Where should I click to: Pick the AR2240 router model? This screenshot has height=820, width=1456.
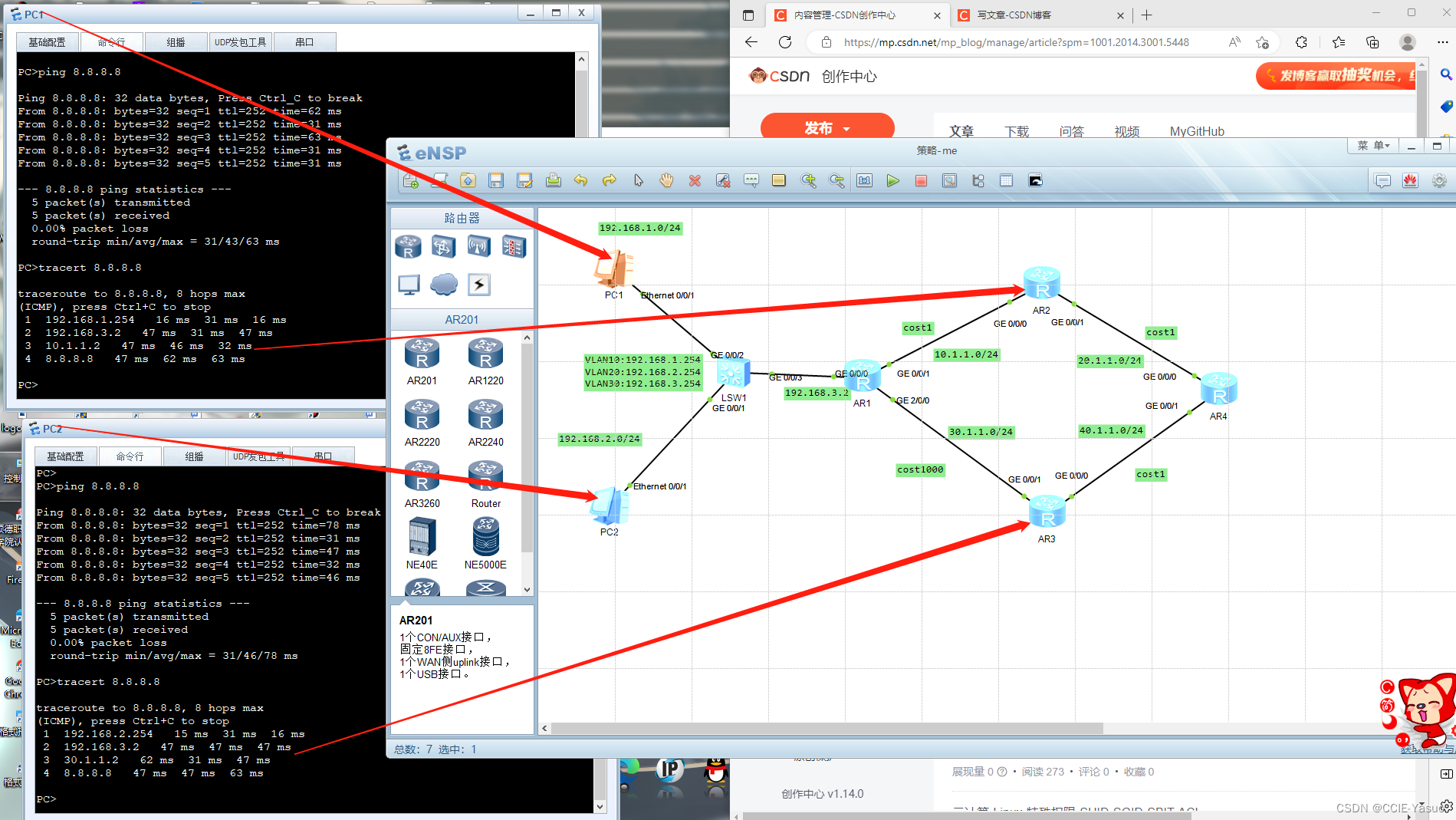point(486,423)
